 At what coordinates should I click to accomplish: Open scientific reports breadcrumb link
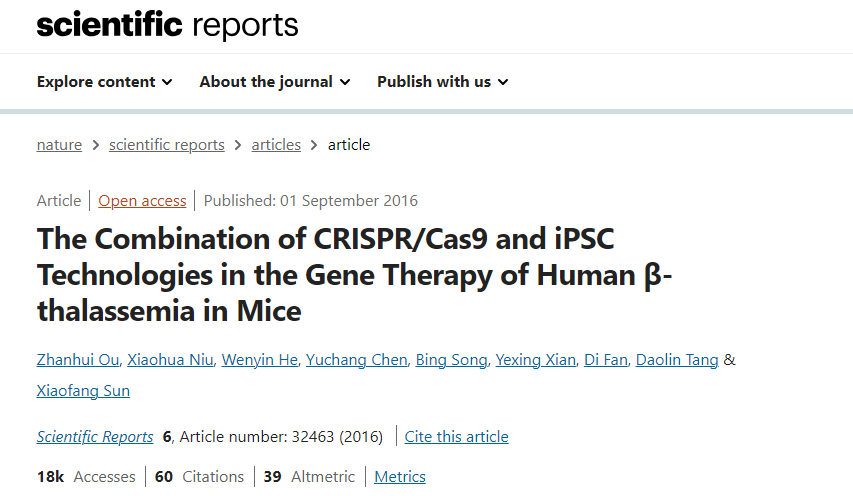click(x=166, y=145)
